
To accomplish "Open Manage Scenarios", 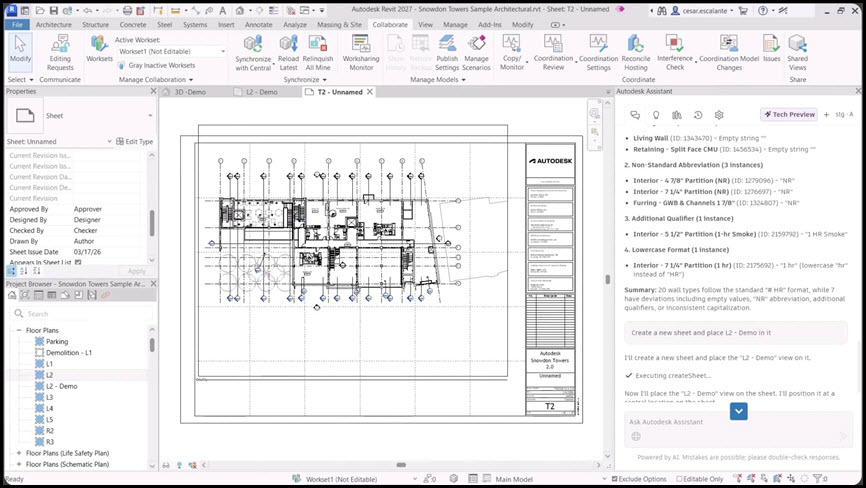I will [x=477, y=53].
